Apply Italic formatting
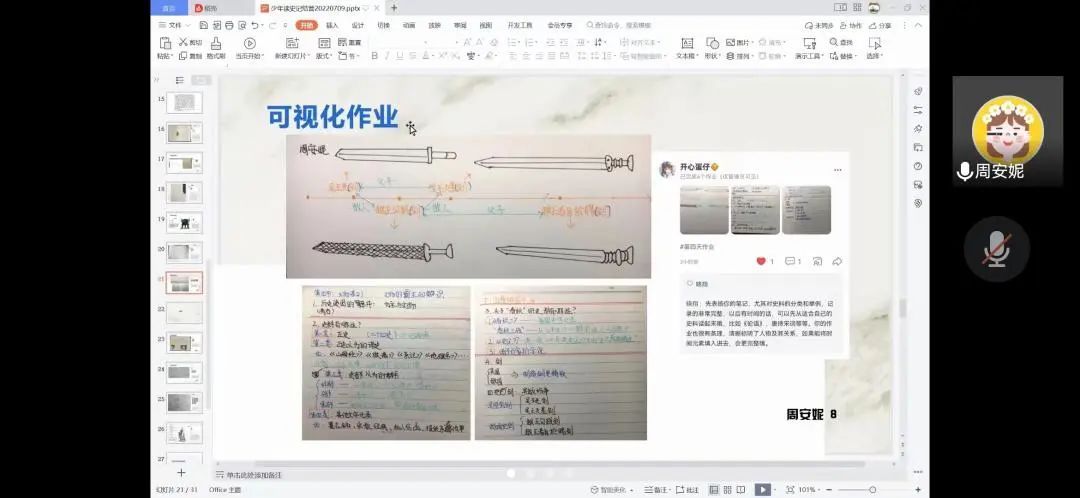This screenshot has height=498, width=1080. coord(388,56)
